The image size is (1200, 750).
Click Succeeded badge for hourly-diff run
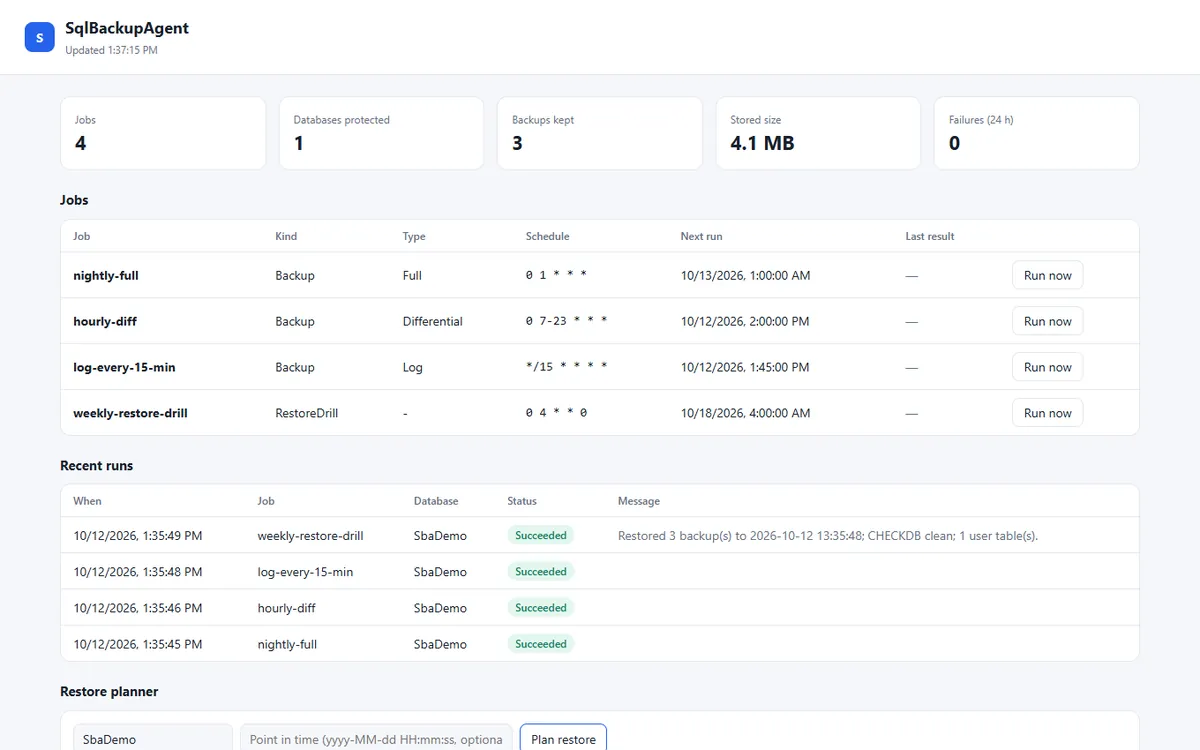click(x=541, y=608)
